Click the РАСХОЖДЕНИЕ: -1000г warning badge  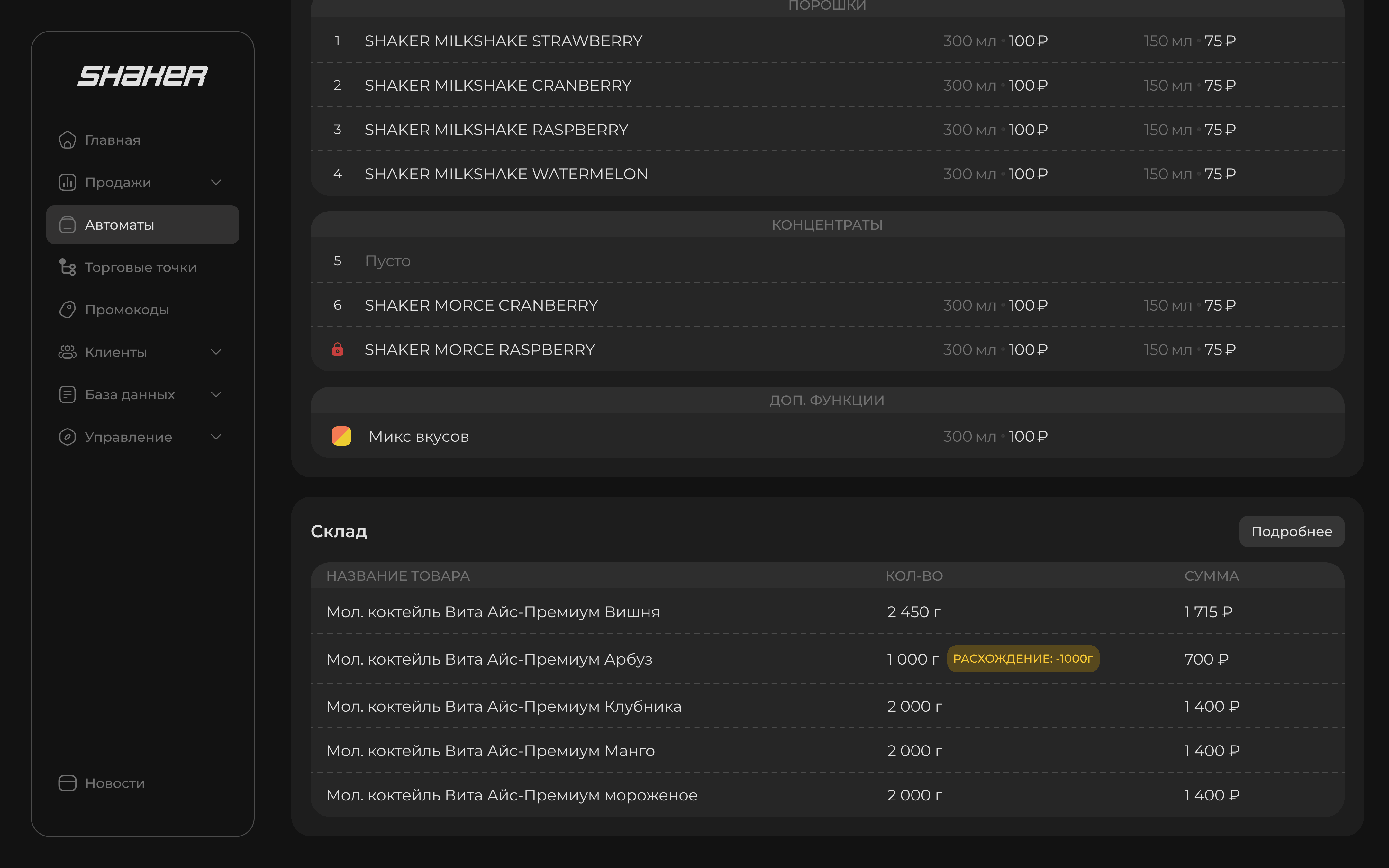[1022, 658]
